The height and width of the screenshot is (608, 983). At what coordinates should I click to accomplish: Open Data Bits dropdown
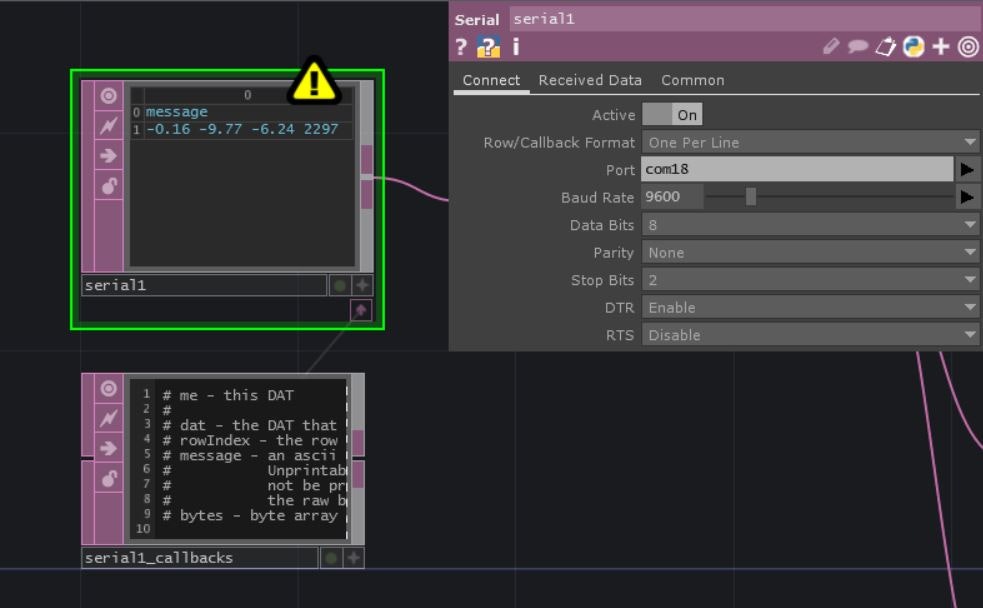click(810, 225)
